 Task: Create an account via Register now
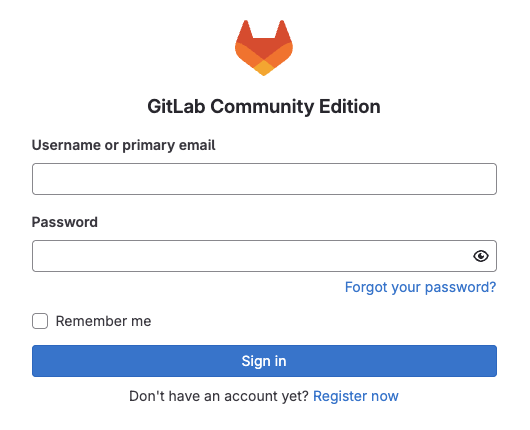(356, 396)
